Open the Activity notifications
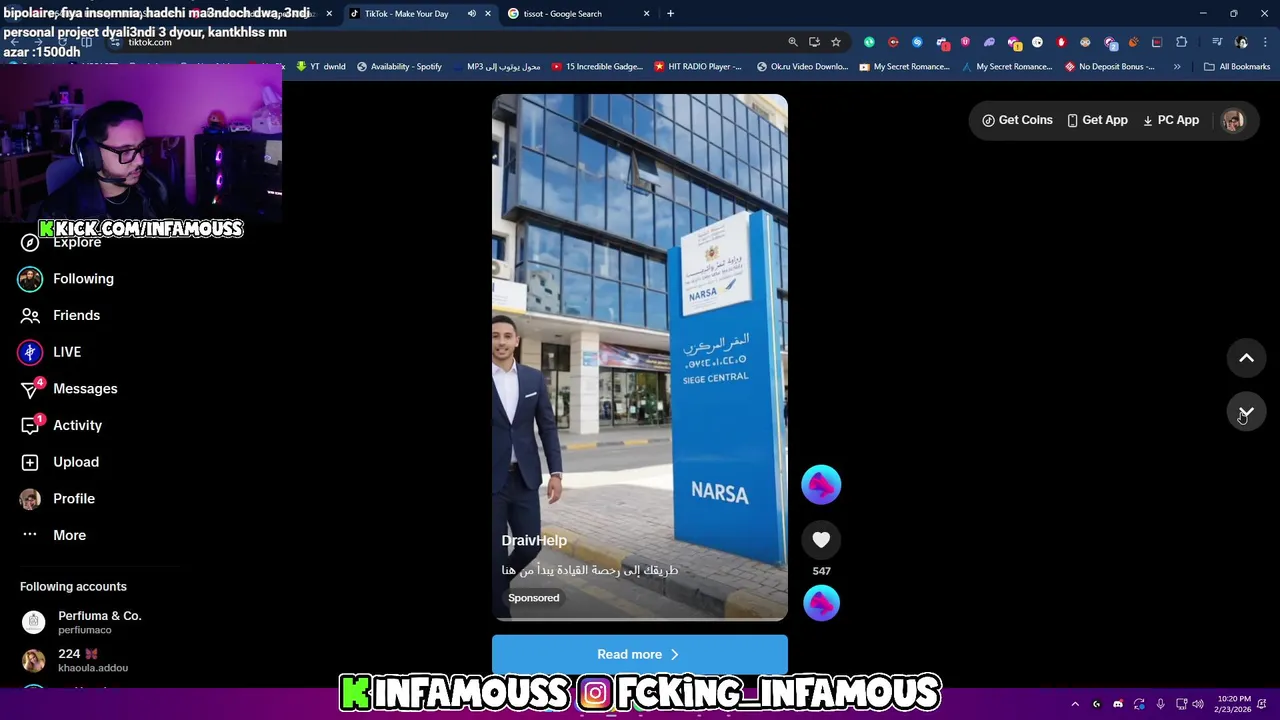This screenshot has height=720, width=1280. 60,425
